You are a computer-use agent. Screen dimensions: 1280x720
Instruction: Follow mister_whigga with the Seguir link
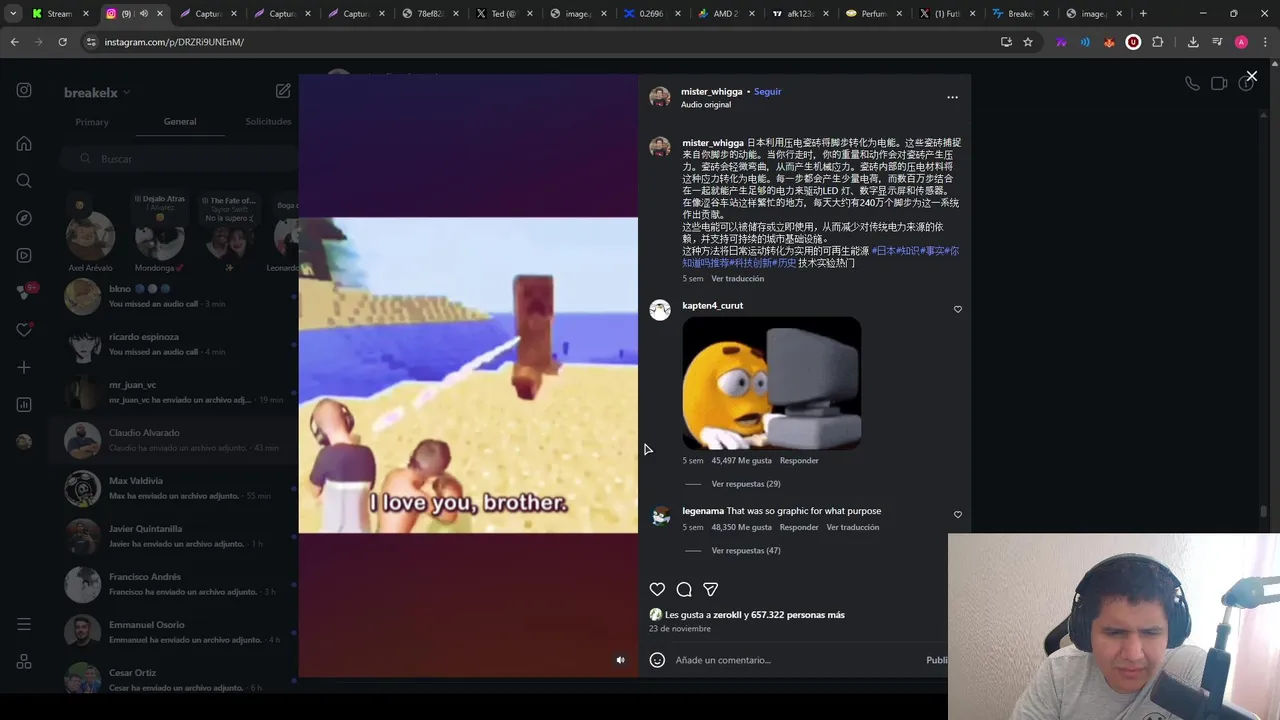767,91
